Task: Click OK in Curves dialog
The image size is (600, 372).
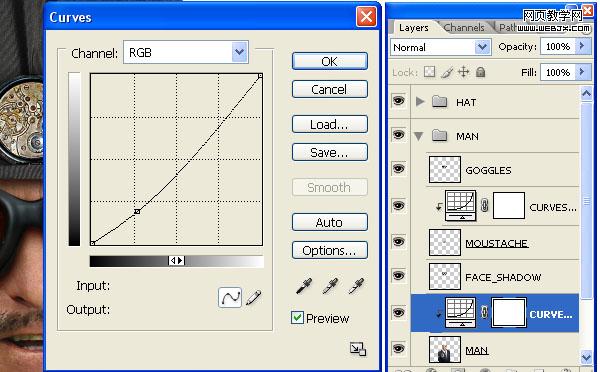Action: coord(330,61)
